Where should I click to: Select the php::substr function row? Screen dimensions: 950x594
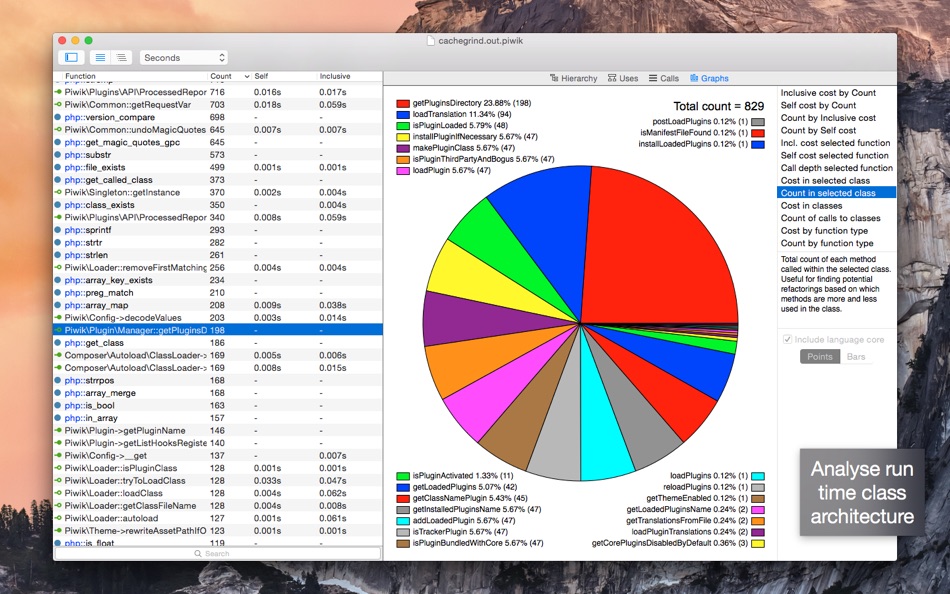coord(218,155)
